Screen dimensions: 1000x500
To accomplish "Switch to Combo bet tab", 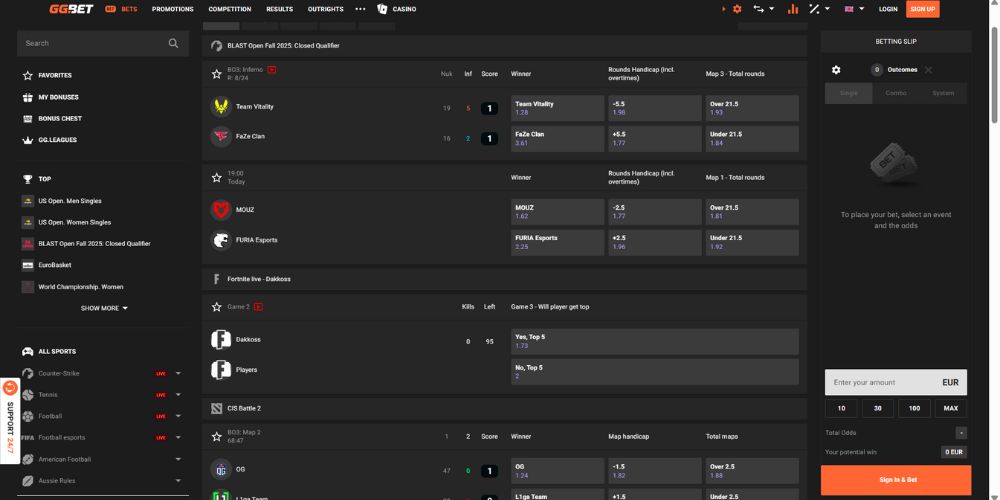I will tap(896, 93).
